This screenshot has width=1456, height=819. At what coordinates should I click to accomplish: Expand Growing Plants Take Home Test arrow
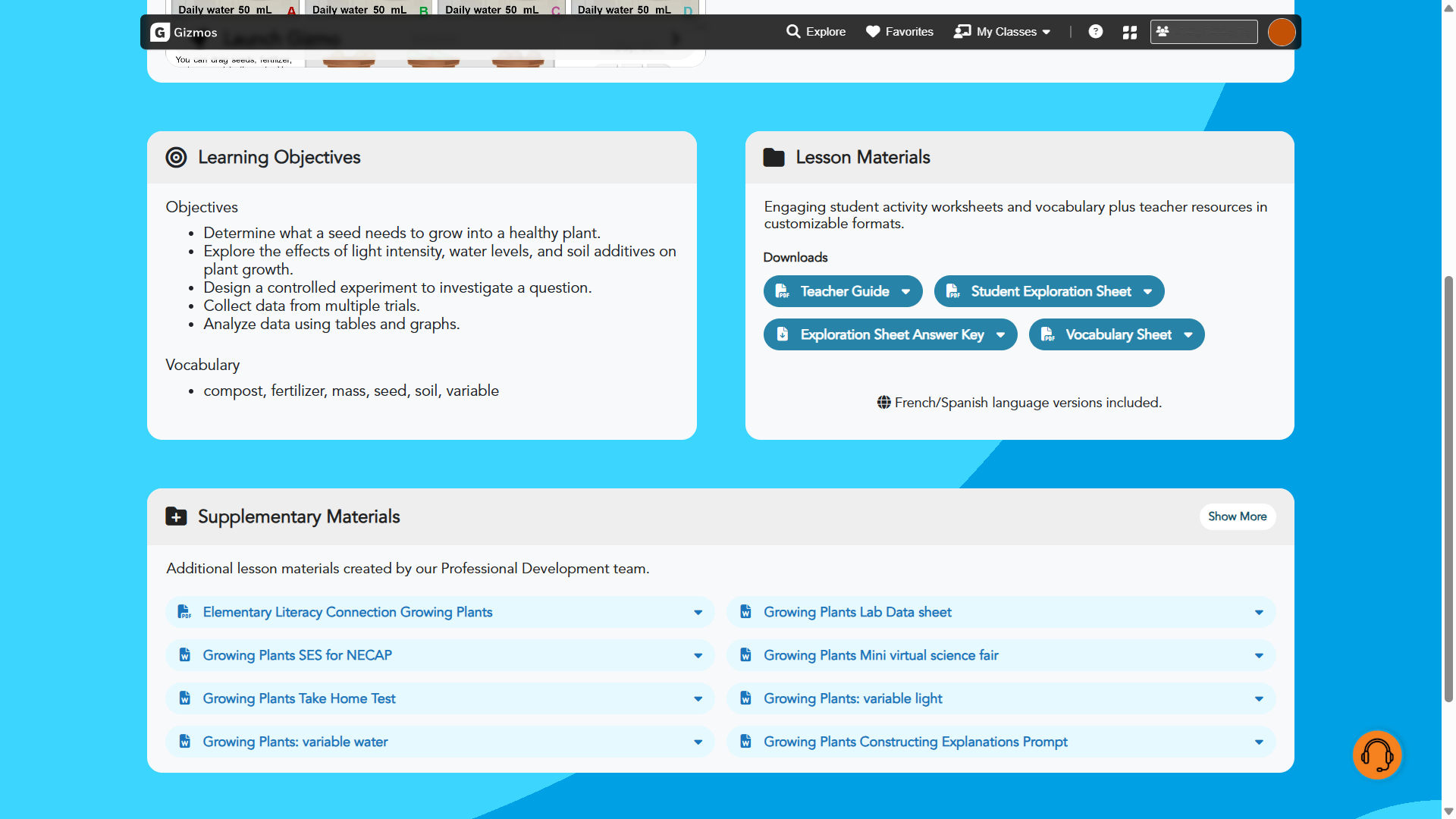tap(698, 698)
